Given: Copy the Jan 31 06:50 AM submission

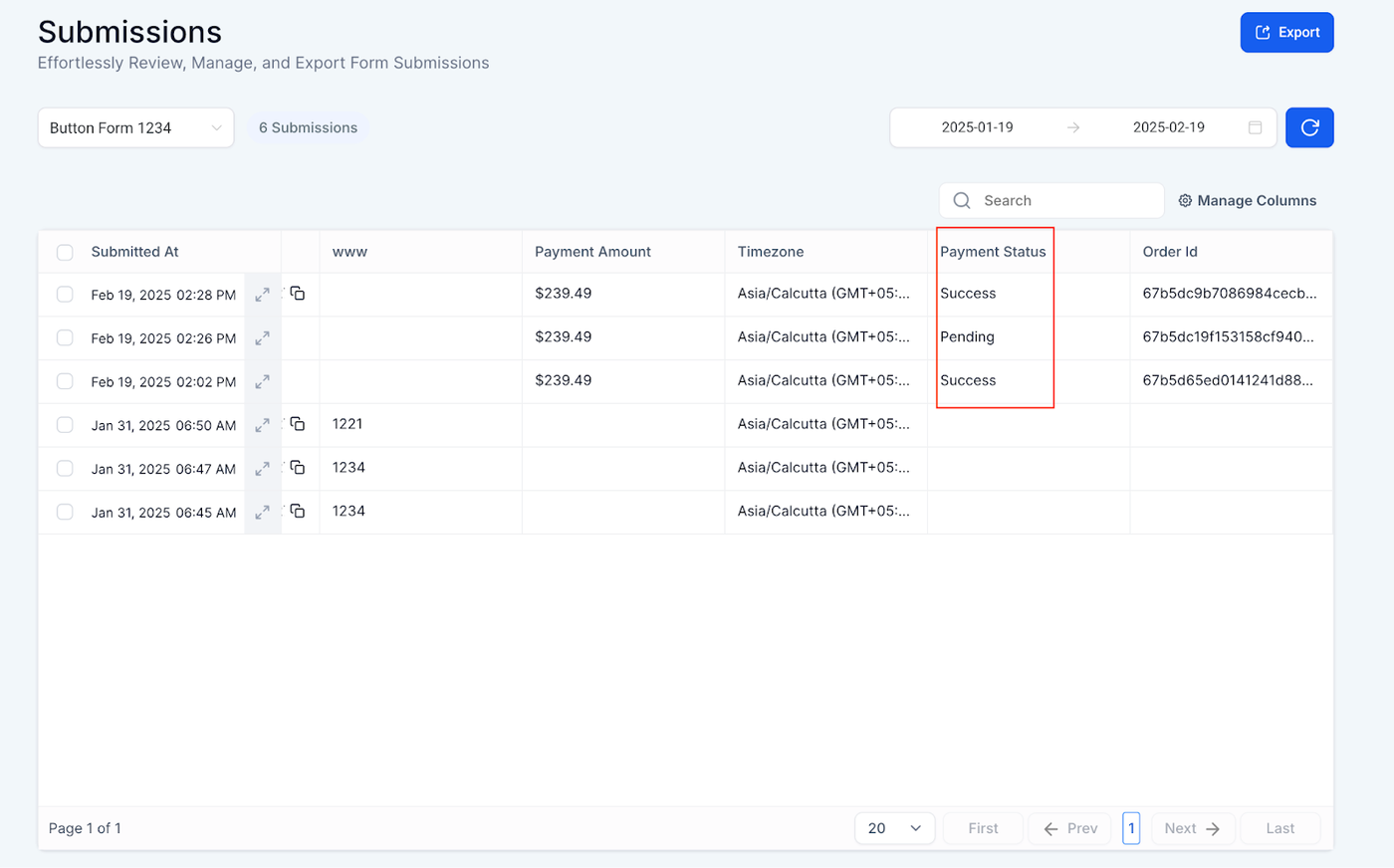Looking at the screenshot, I should 298,424.
